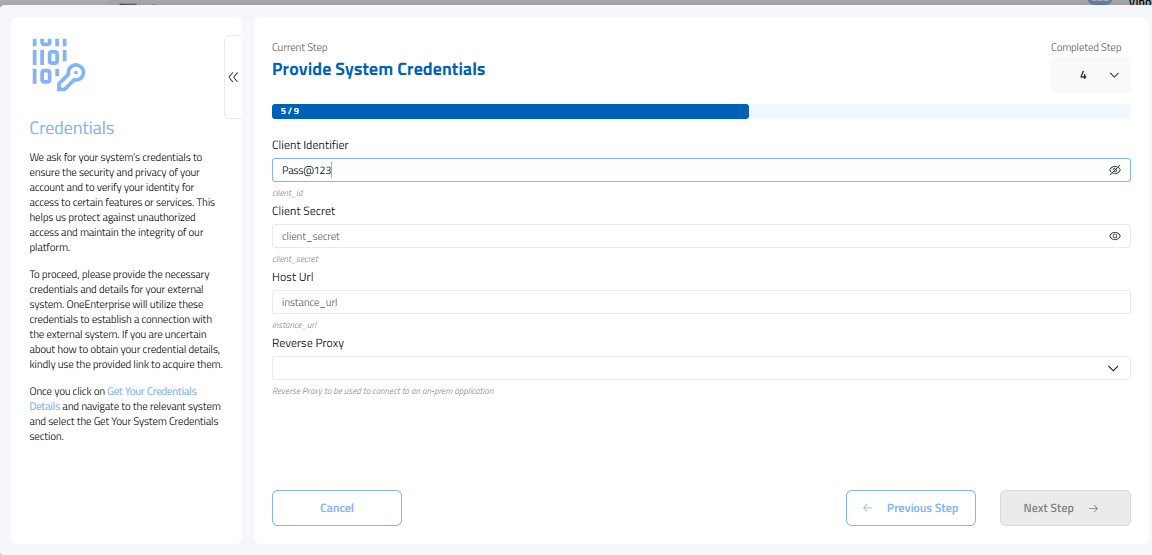Open the Completed Step dropdown
The height and width of the screenshot is (555, 1152).
[x=1090, y=75]
